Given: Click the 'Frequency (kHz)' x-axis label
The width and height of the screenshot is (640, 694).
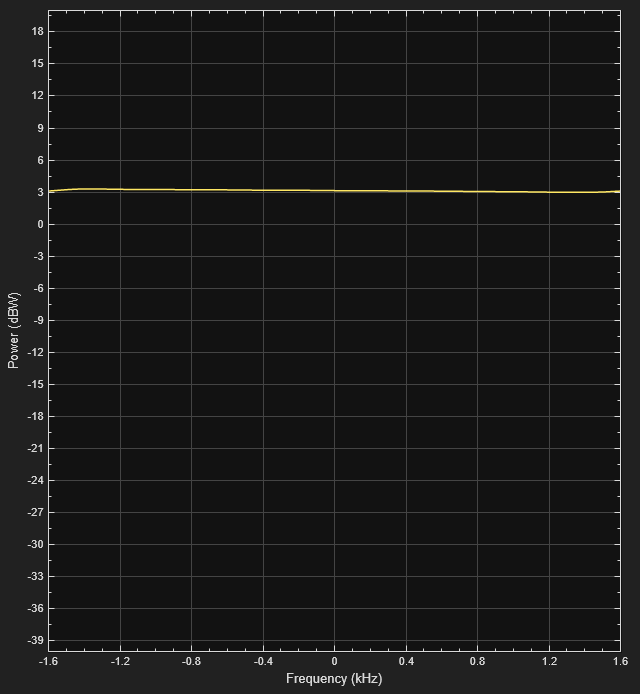Looking at the screenshot, I should click(x=334, y=679).
